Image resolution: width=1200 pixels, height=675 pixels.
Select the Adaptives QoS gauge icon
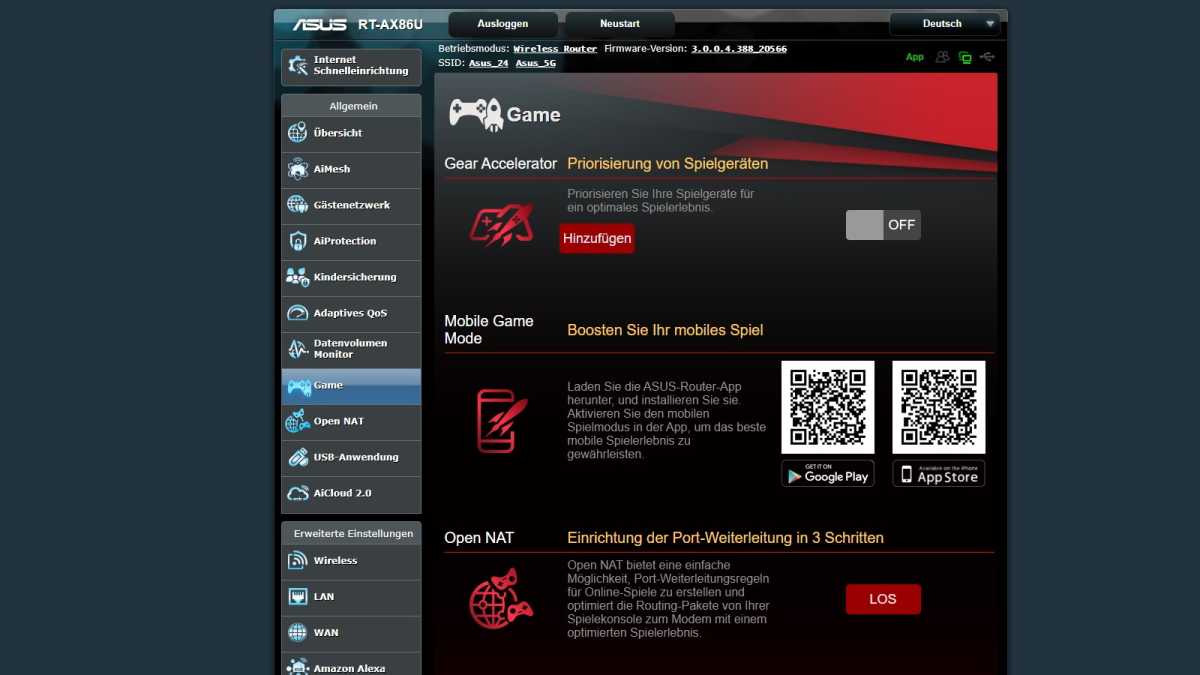297,313
